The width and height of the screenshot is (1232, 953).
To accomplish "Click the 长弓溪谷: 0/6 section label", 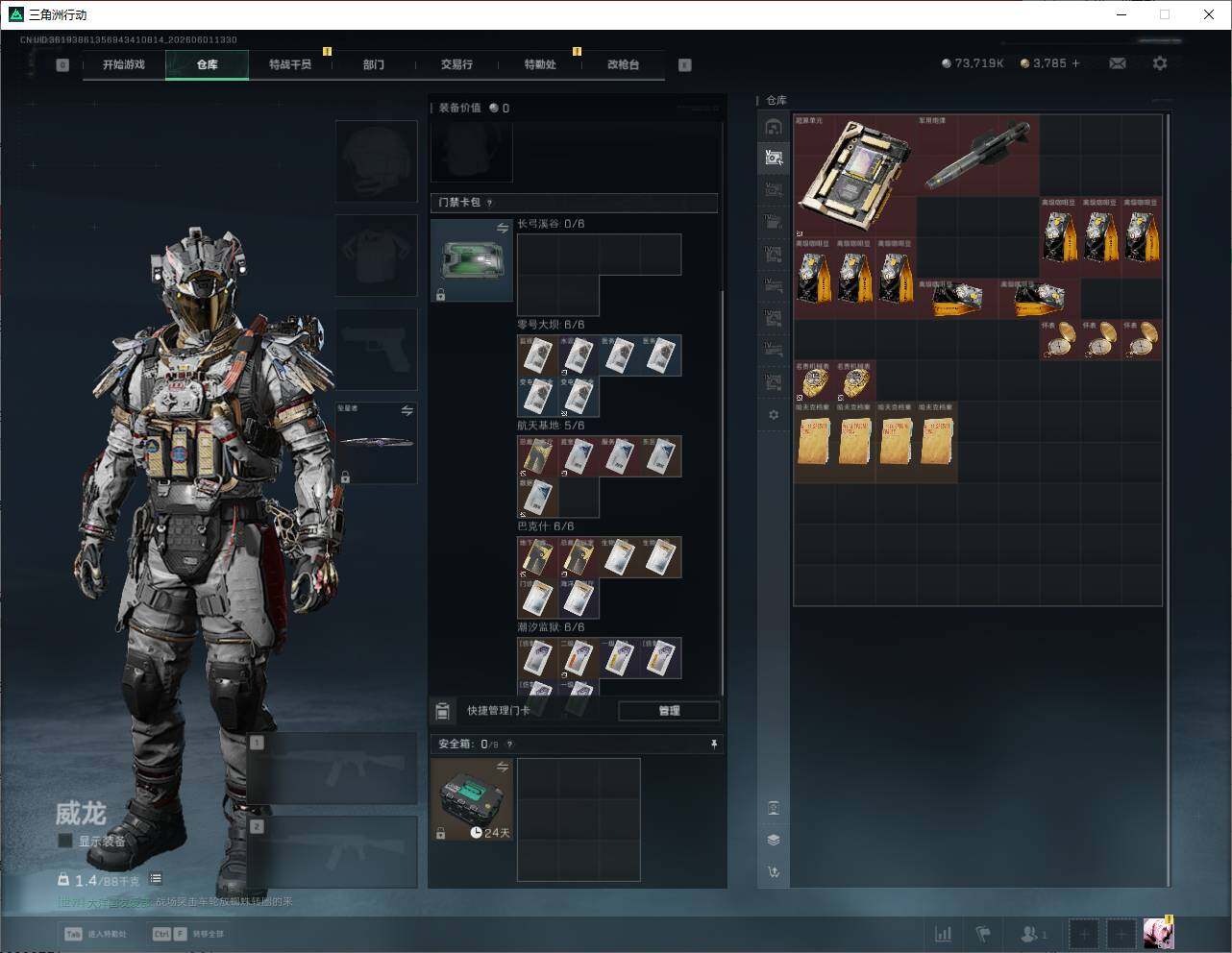I will (551, 224).
